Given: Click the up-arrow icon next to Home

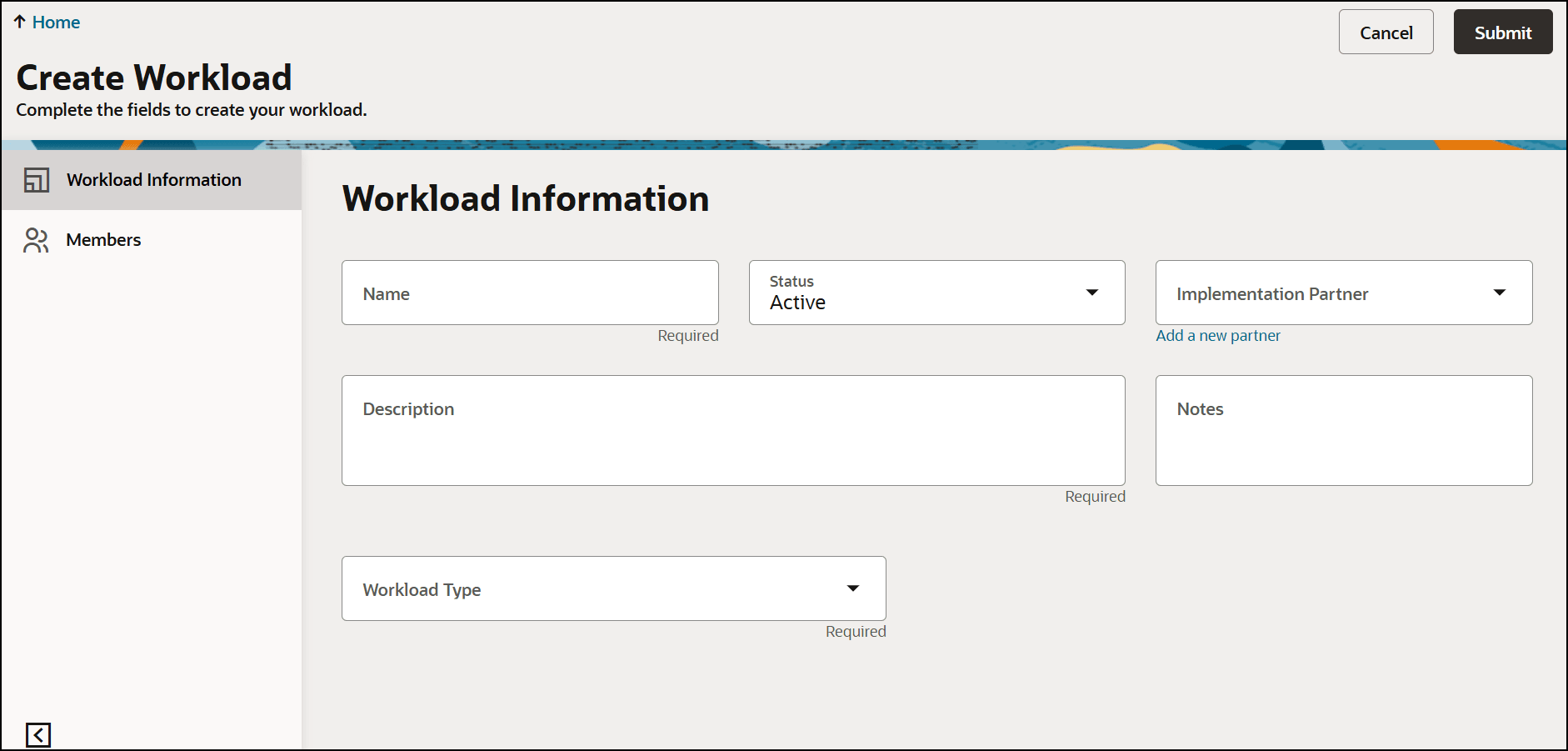Looking at the screenshot, I should click(x=19, y=22).
